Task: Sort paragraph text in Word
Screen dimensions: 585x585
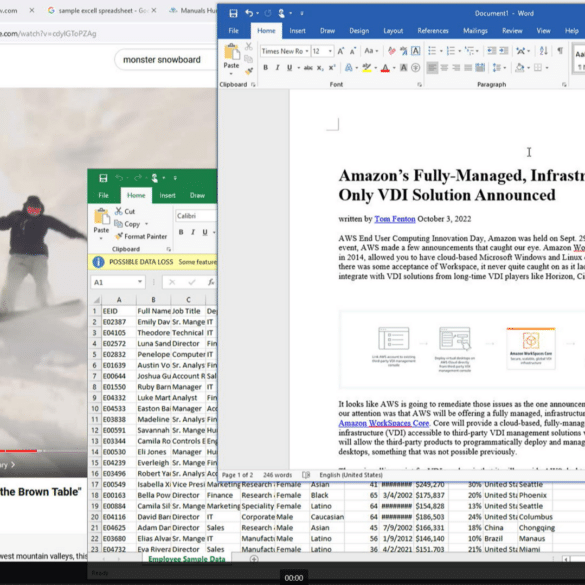Action: (x=543, y=51)
